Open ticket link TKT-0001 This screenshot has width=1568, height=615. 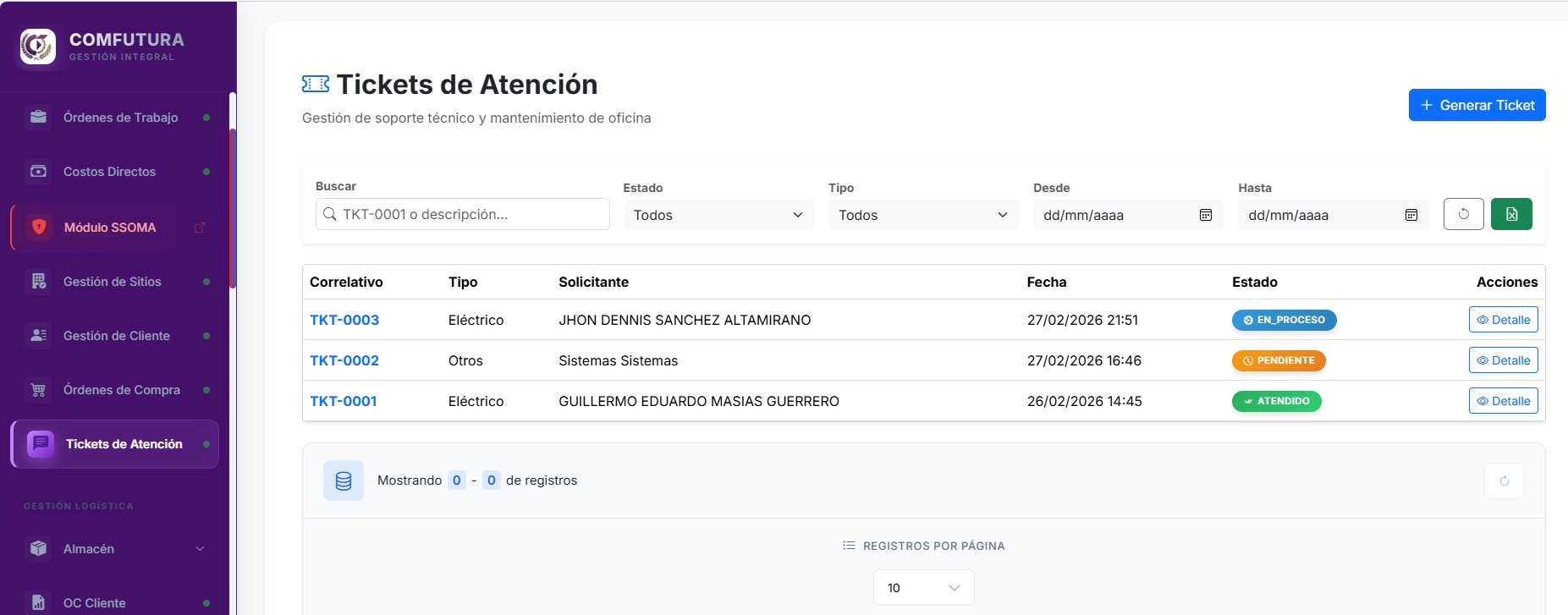[344, 401]
